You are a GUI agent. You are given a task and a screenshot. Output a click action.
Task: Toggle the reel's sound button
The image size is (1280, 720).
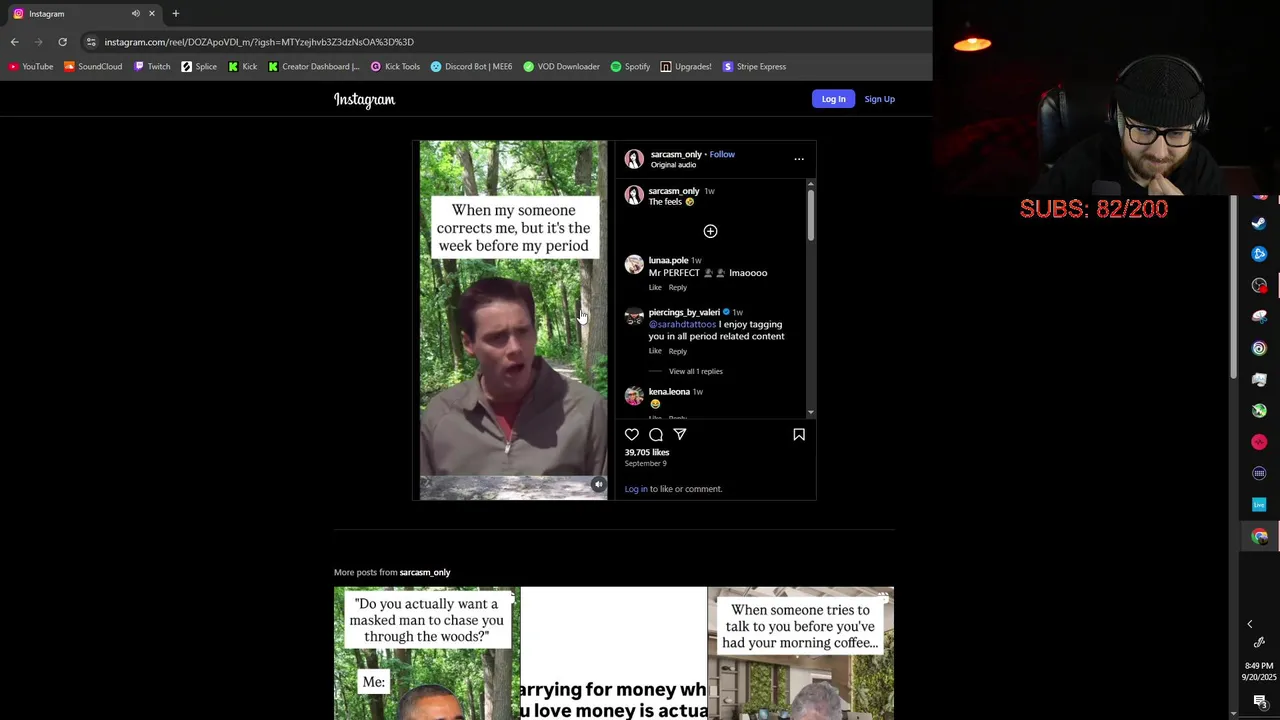point(598,484)
